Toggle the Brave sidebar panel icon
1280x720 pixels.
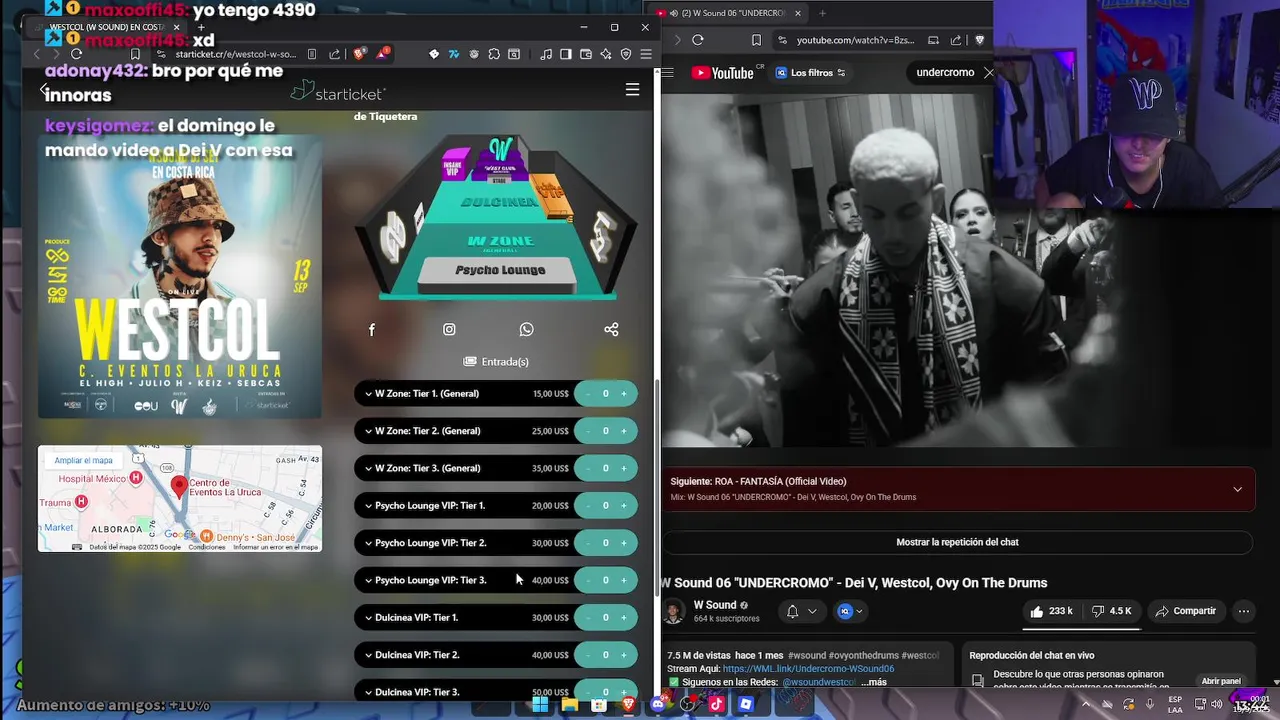[x=566, y=54]
